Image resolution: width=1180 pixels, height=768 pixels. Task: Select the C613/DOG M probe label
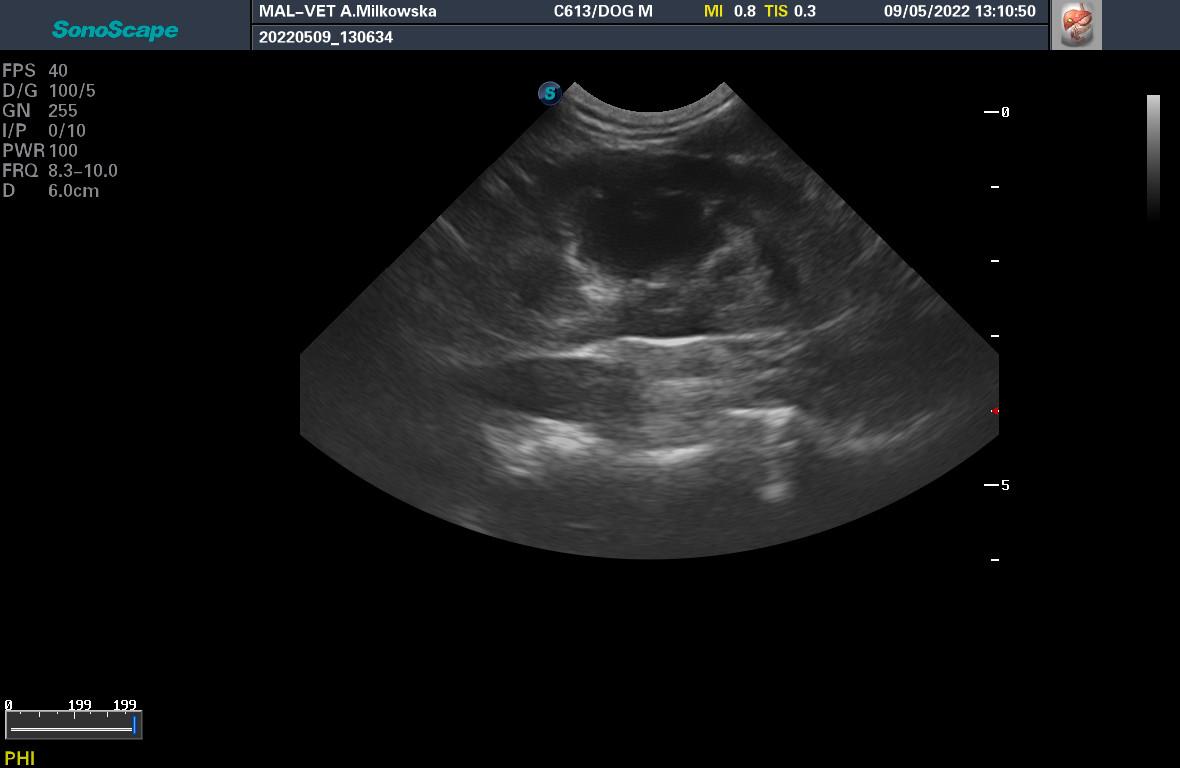tap(603, 12)
